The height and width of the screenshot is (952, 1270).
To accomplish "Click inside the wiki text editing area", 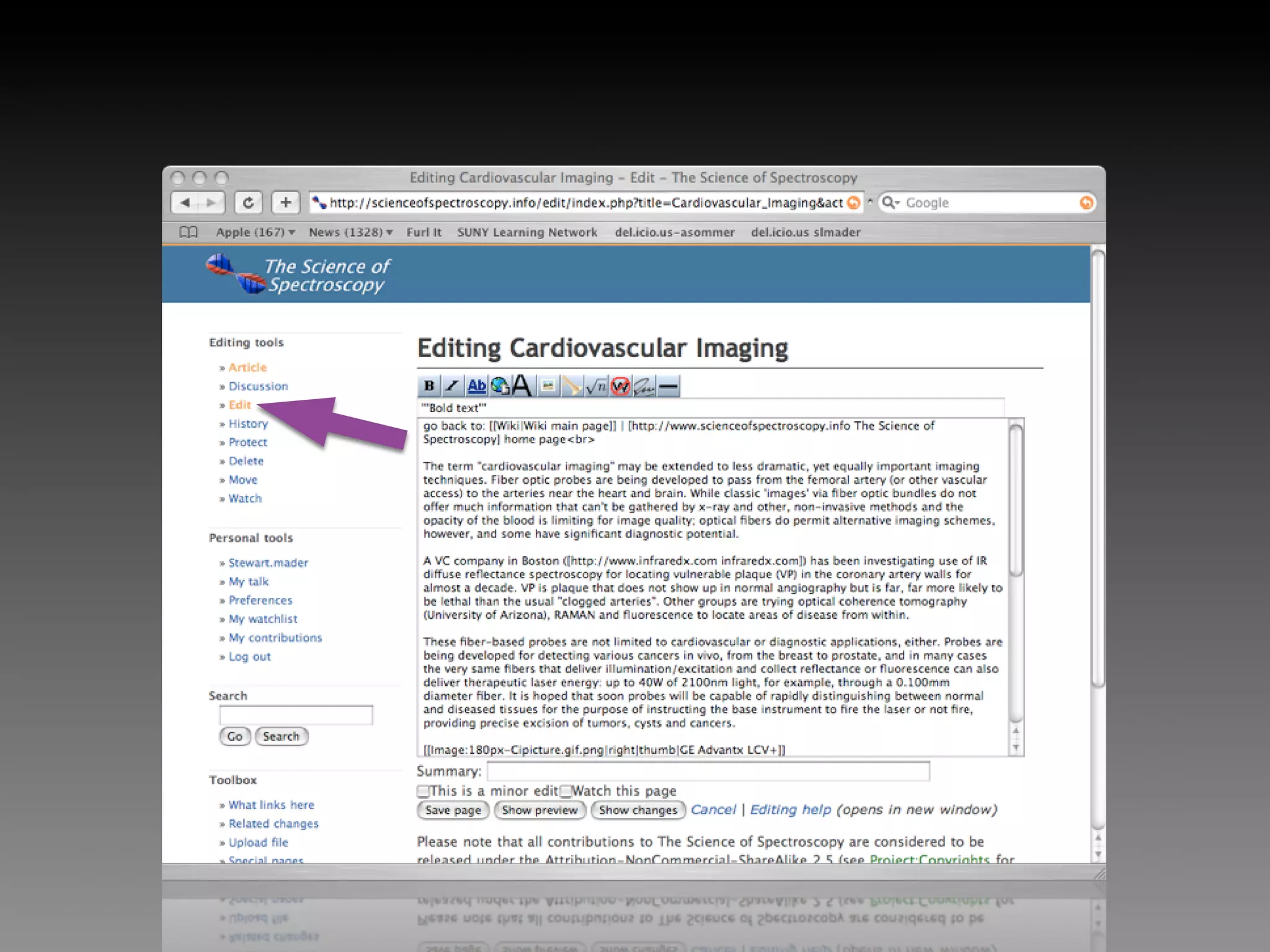I will [713, 588].
